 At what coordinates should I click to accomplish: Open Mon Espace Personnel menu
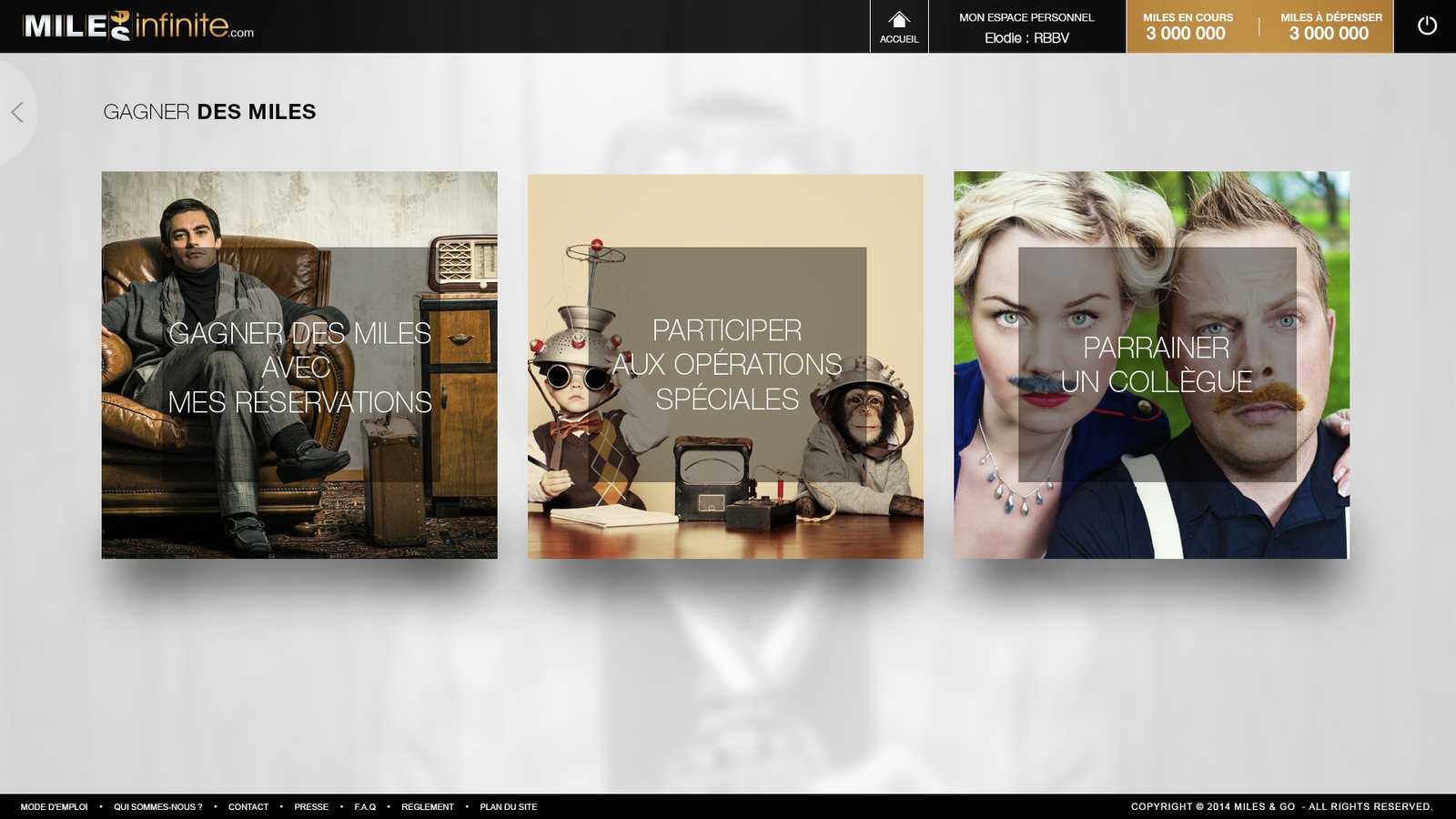tap(1026, 17)
